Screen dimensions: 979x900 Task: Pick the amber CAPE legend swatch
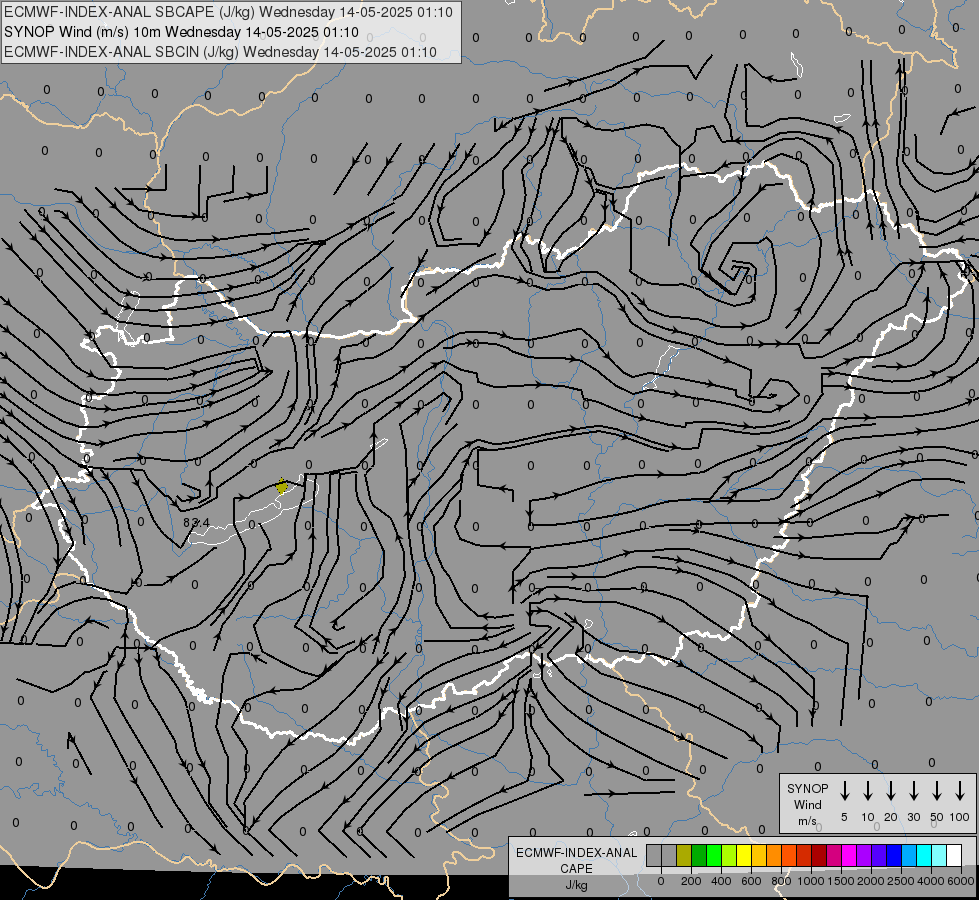pyautogui.click(x=759, y=855)
